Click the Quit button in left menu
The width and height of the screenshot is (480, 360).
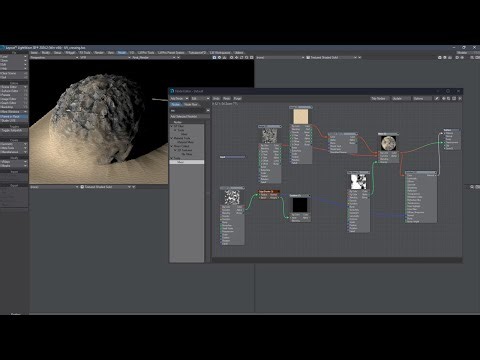[x=14, y=77]
